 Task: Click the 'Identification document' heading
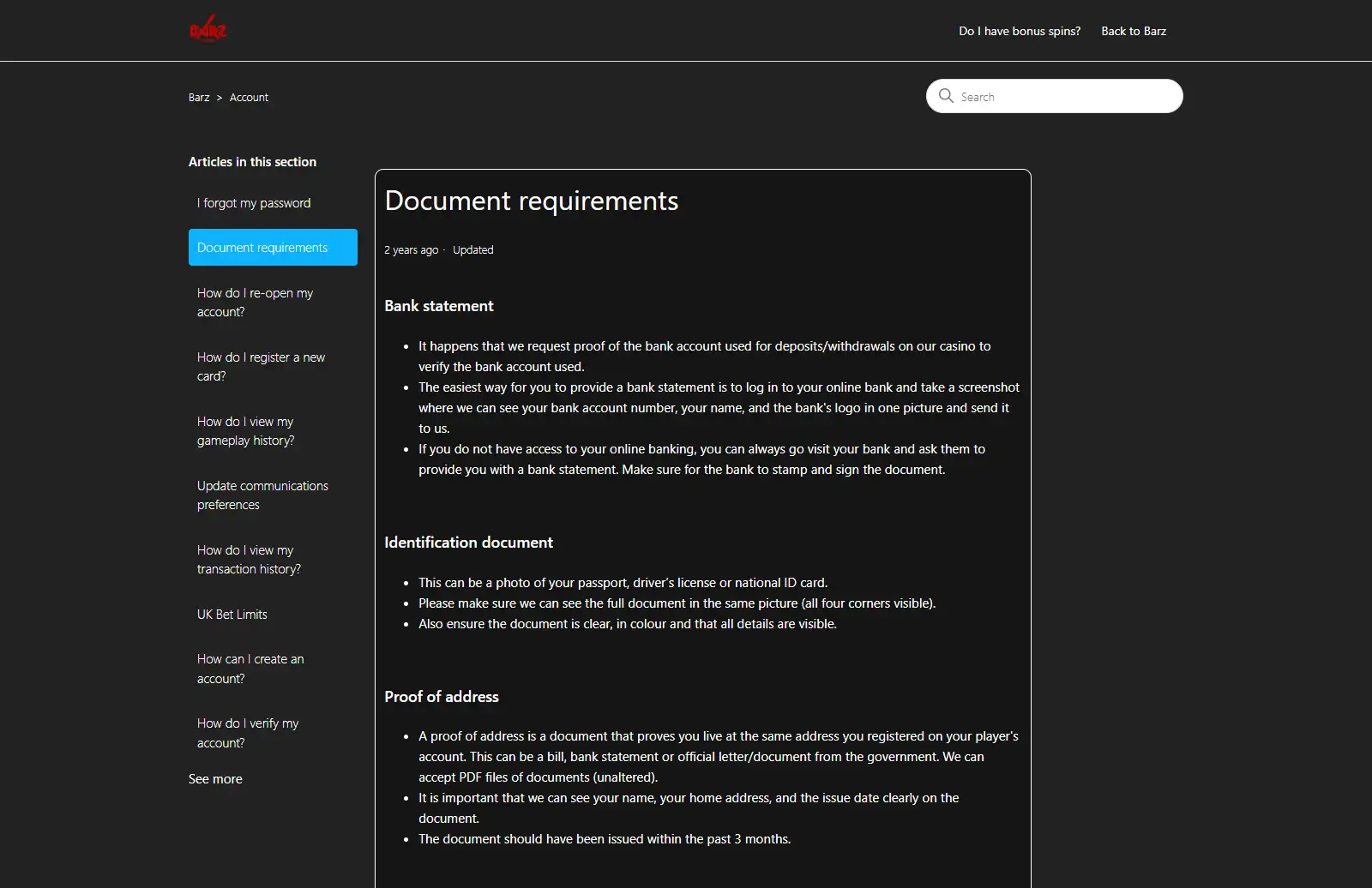468,543
